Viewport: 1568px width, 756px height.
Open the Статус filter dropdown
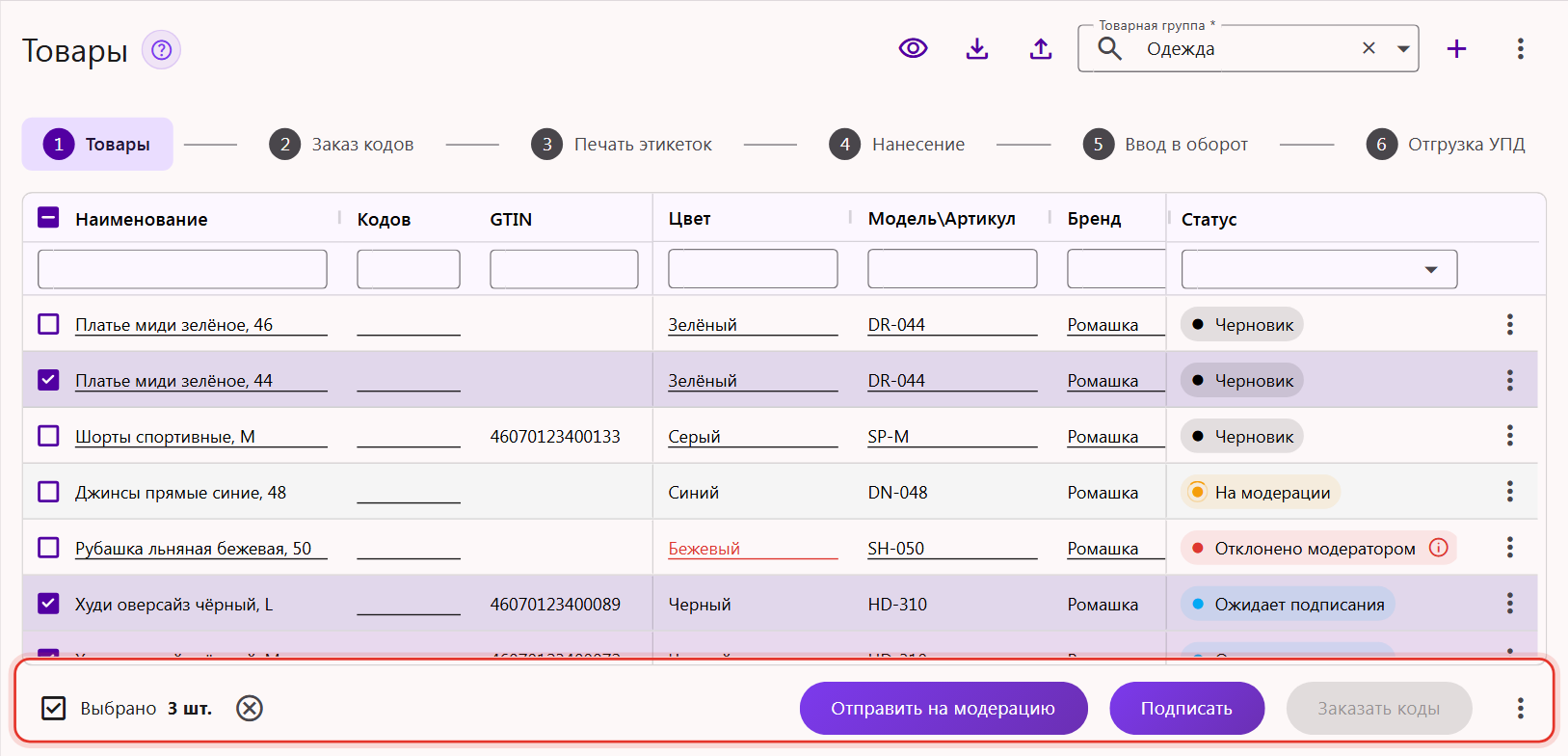[x=1318, y=269]
